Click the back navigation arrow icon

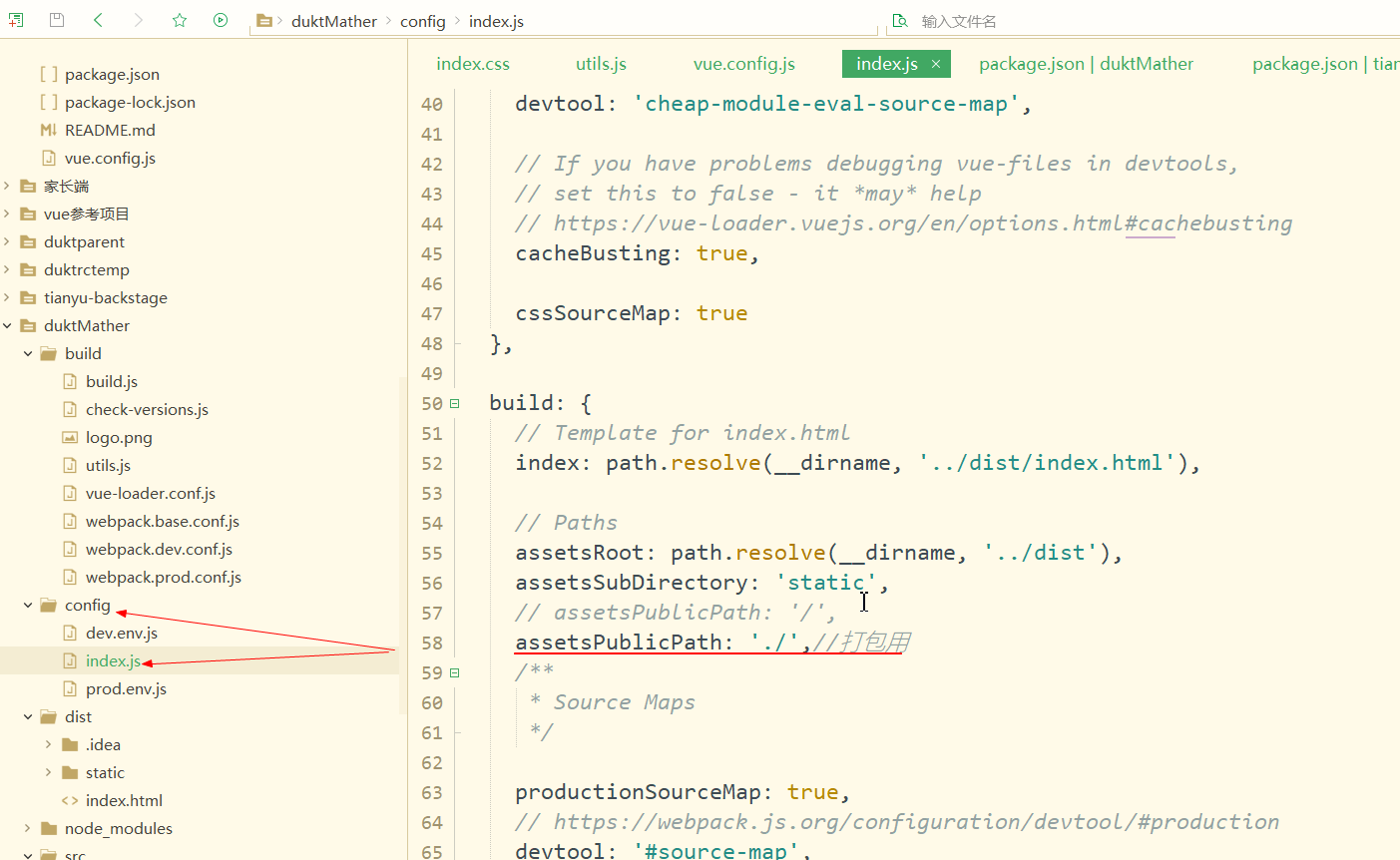point(96,20)
